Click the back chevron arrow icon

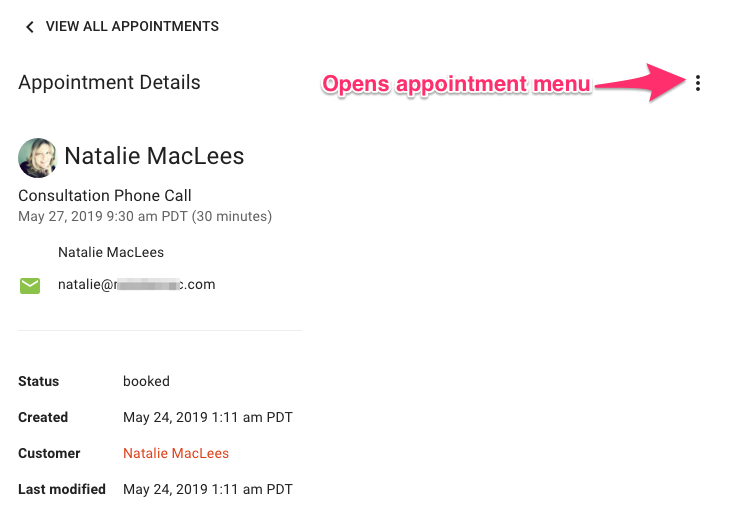point(30,27)
